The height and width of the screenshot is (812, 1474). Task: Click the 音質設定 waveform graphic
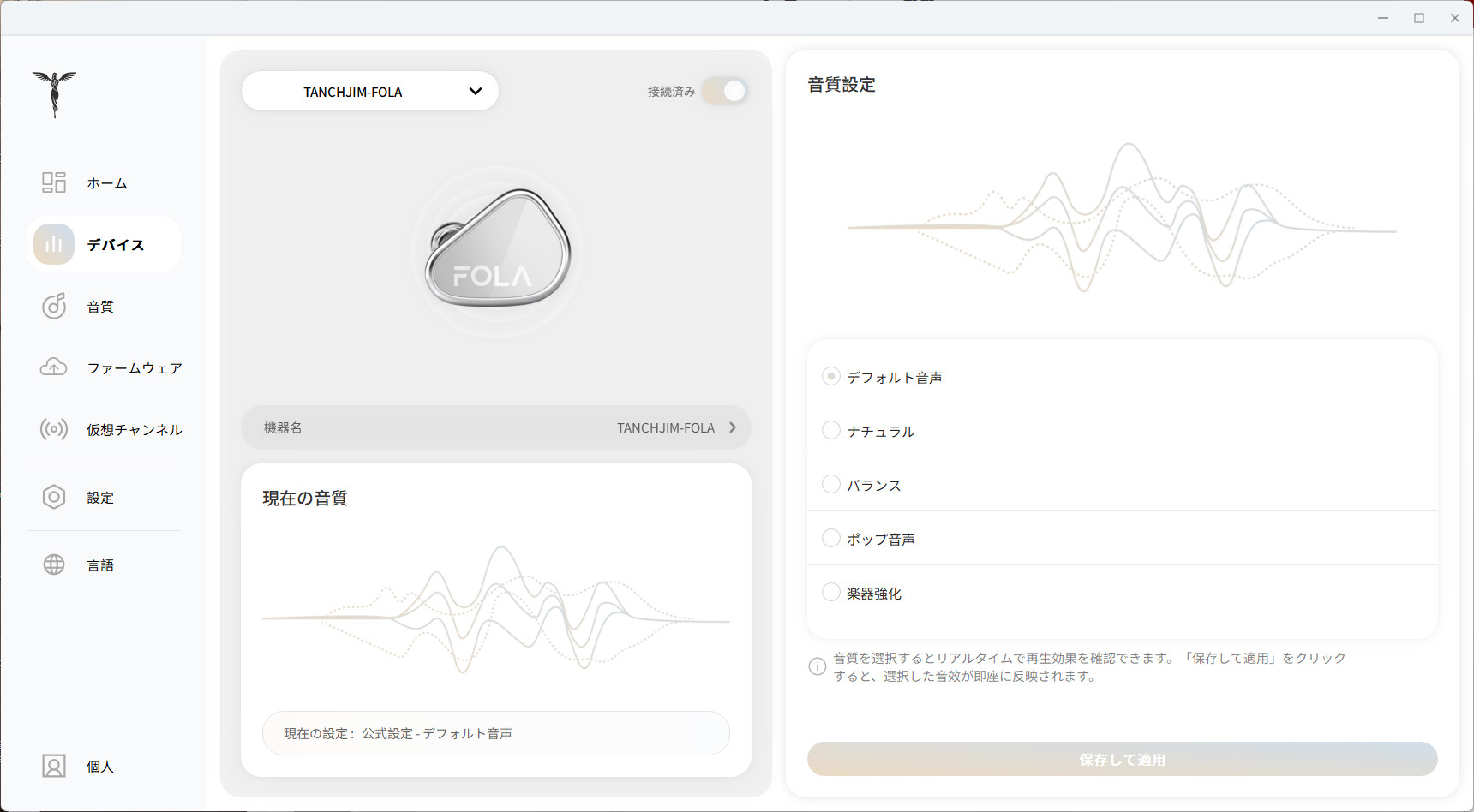point(1122,218)
